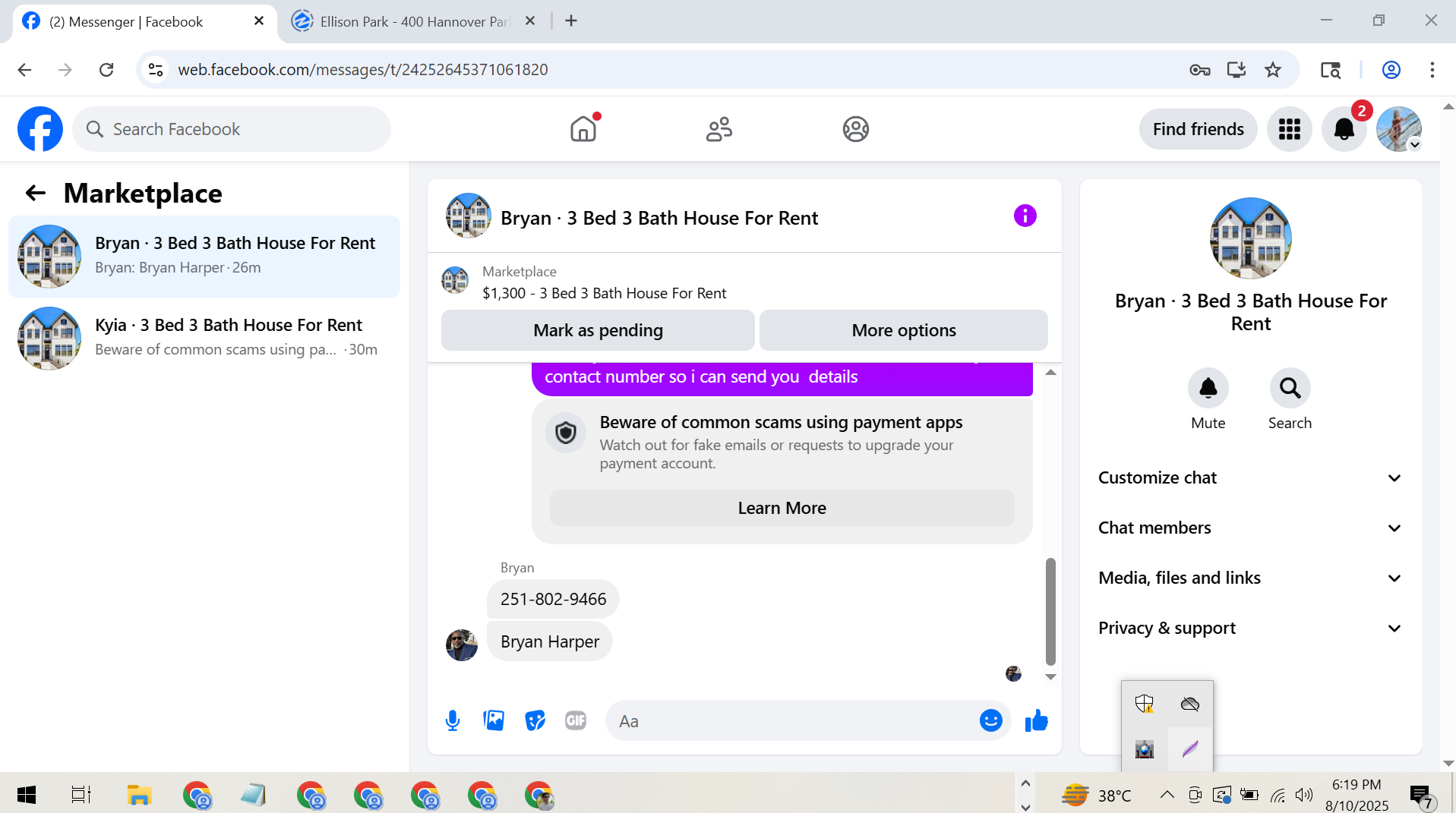Switch to Messenger Facebook tab
Screen dimensions: 1456x813
(144, 21)
